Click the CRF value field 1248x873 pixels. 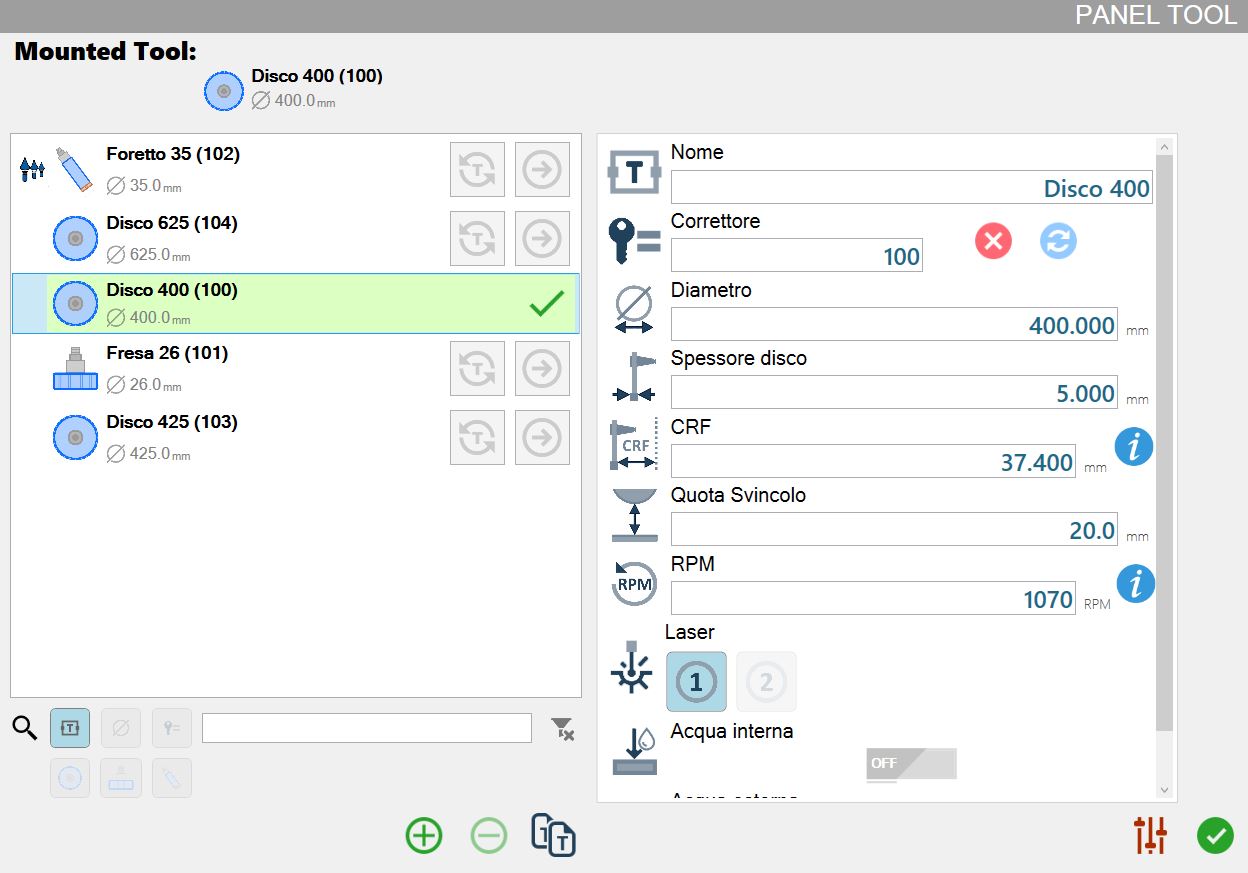[x=873, y=461]
